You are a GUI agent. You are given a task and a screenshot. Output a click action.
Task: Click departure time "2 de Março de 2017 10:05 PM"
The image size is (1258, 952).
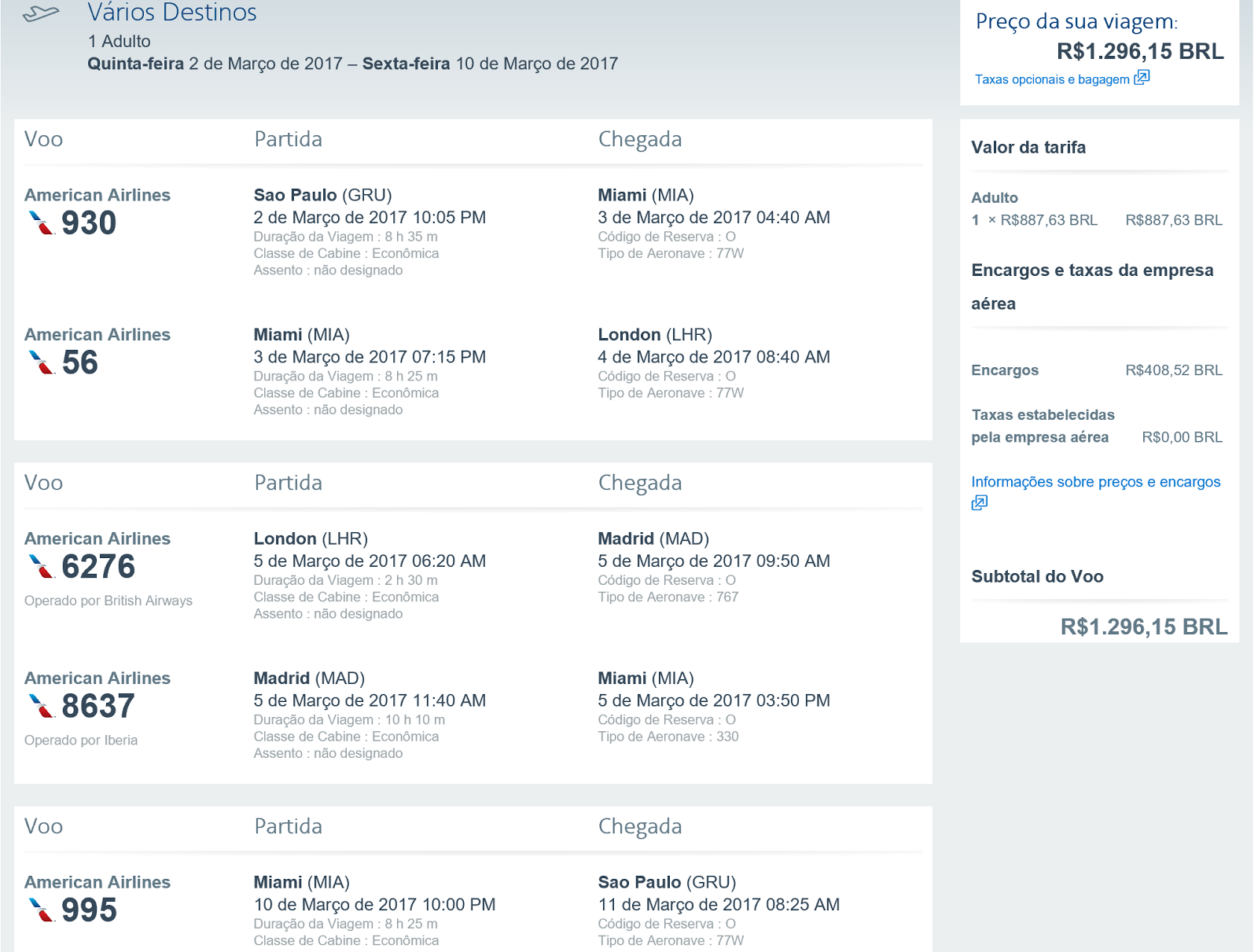[370, 218]
